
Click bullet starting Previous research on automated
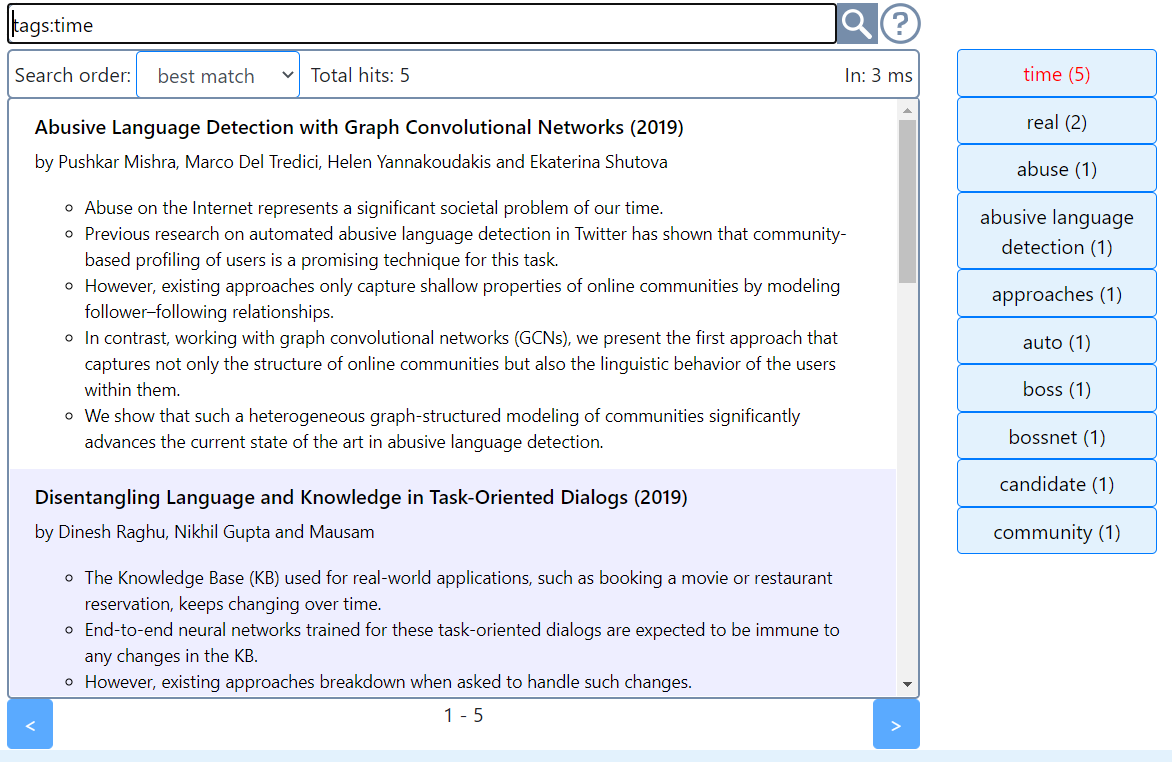465,247
